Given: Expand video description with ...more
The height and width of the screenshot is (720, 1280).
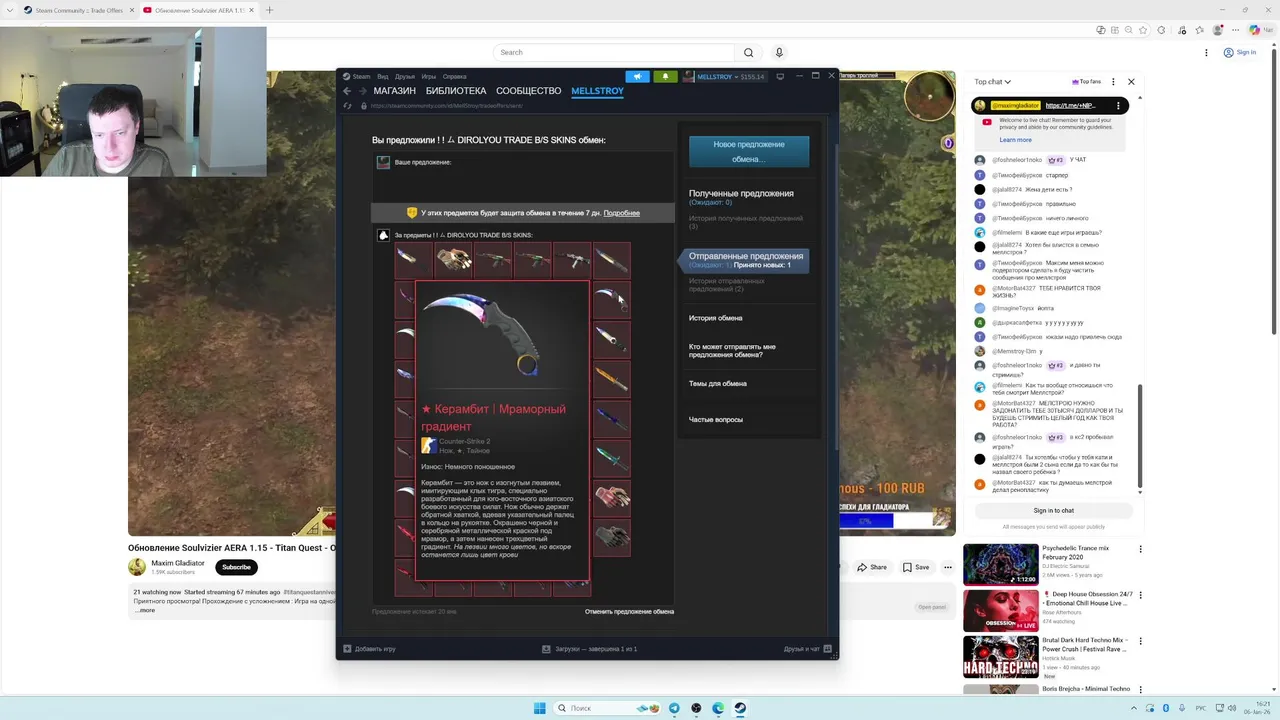Looking at the screenshot, I should point(145,610).
